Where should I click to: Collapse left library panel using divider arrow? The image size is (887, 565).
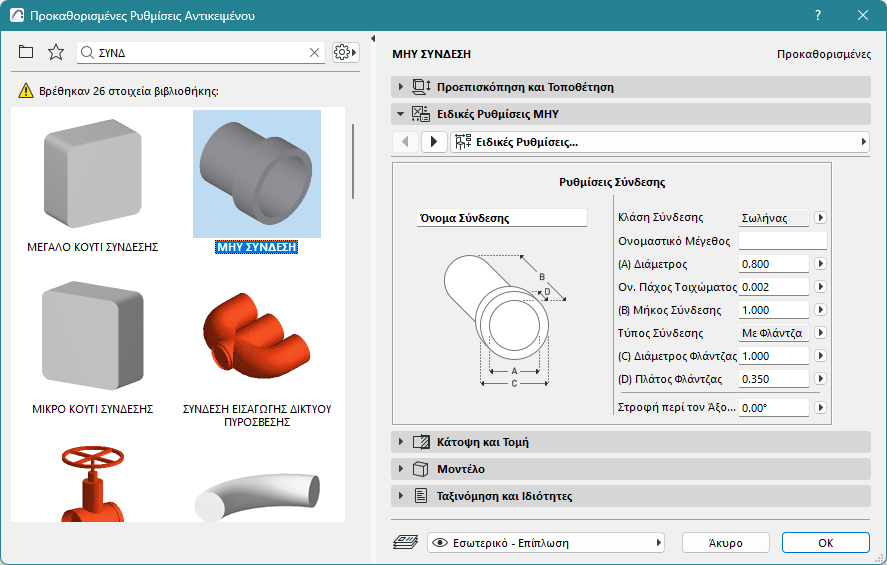tap(372, 39)
